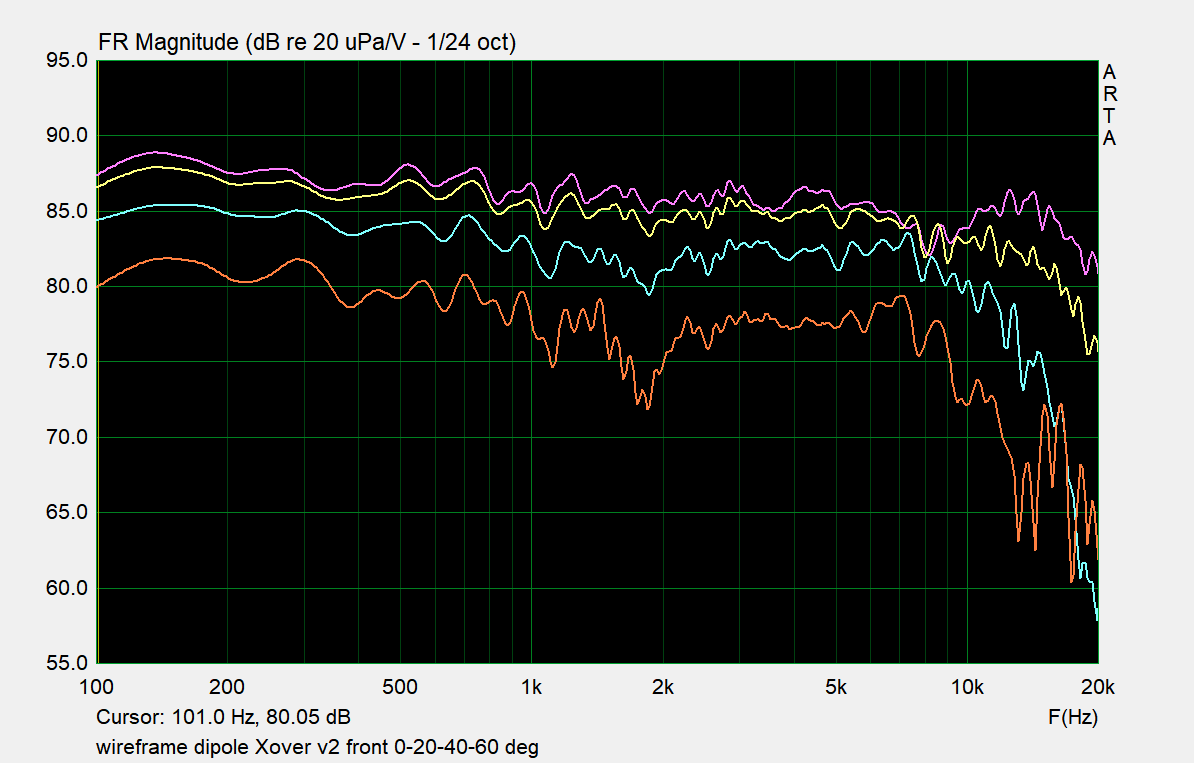
Task: Click the 5k frequency axis label
Action: (x=835, y=687)
